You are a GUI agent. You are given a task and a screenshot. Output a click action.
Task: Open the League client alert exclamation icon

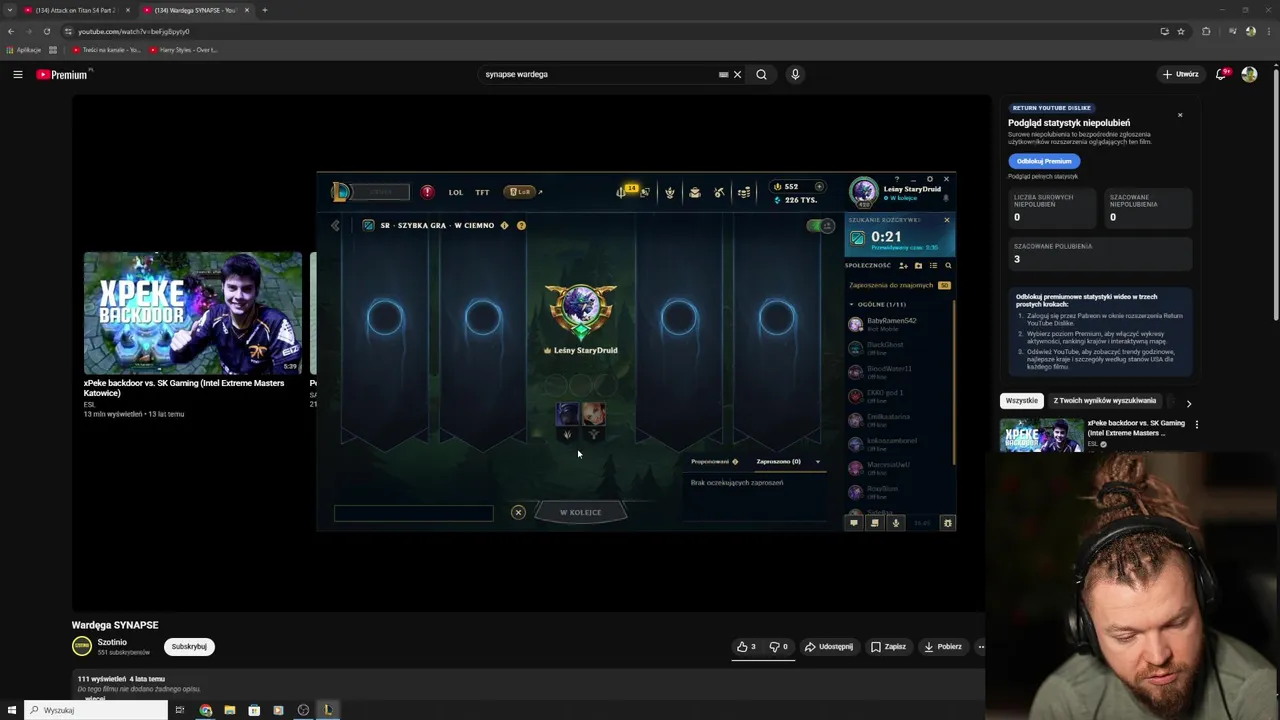(x=427, y=192)
